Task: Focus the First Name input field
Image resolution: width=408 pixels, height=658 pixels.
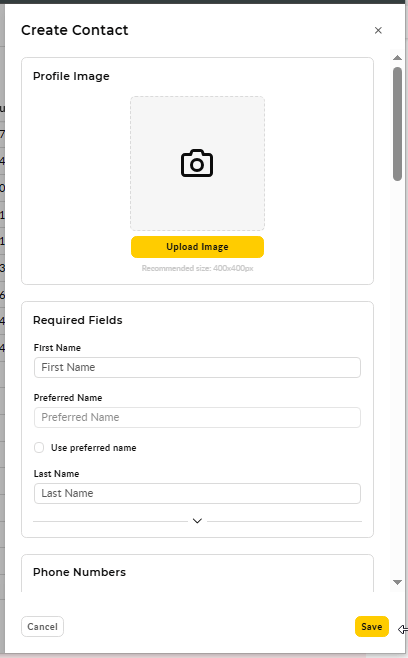Action: click(197, 367)
